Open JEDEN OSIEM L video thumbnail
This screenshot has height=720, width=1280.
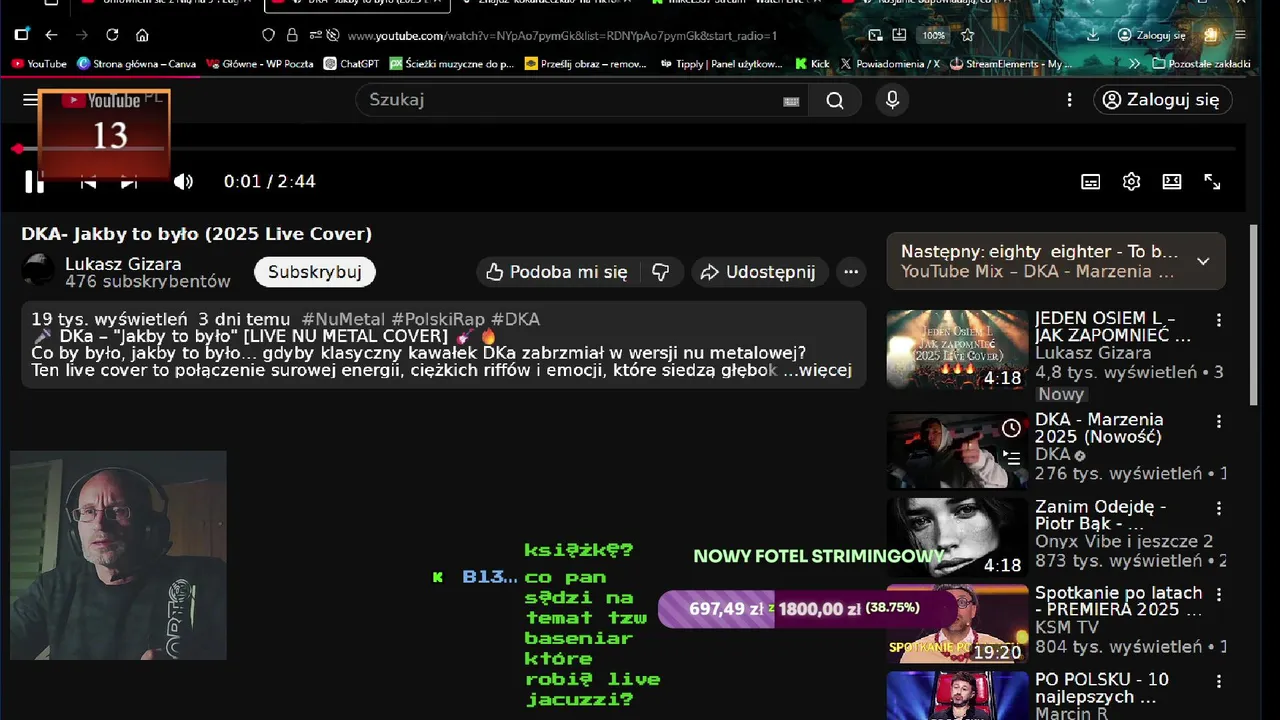pyautogui.click(x=957, y=349)
